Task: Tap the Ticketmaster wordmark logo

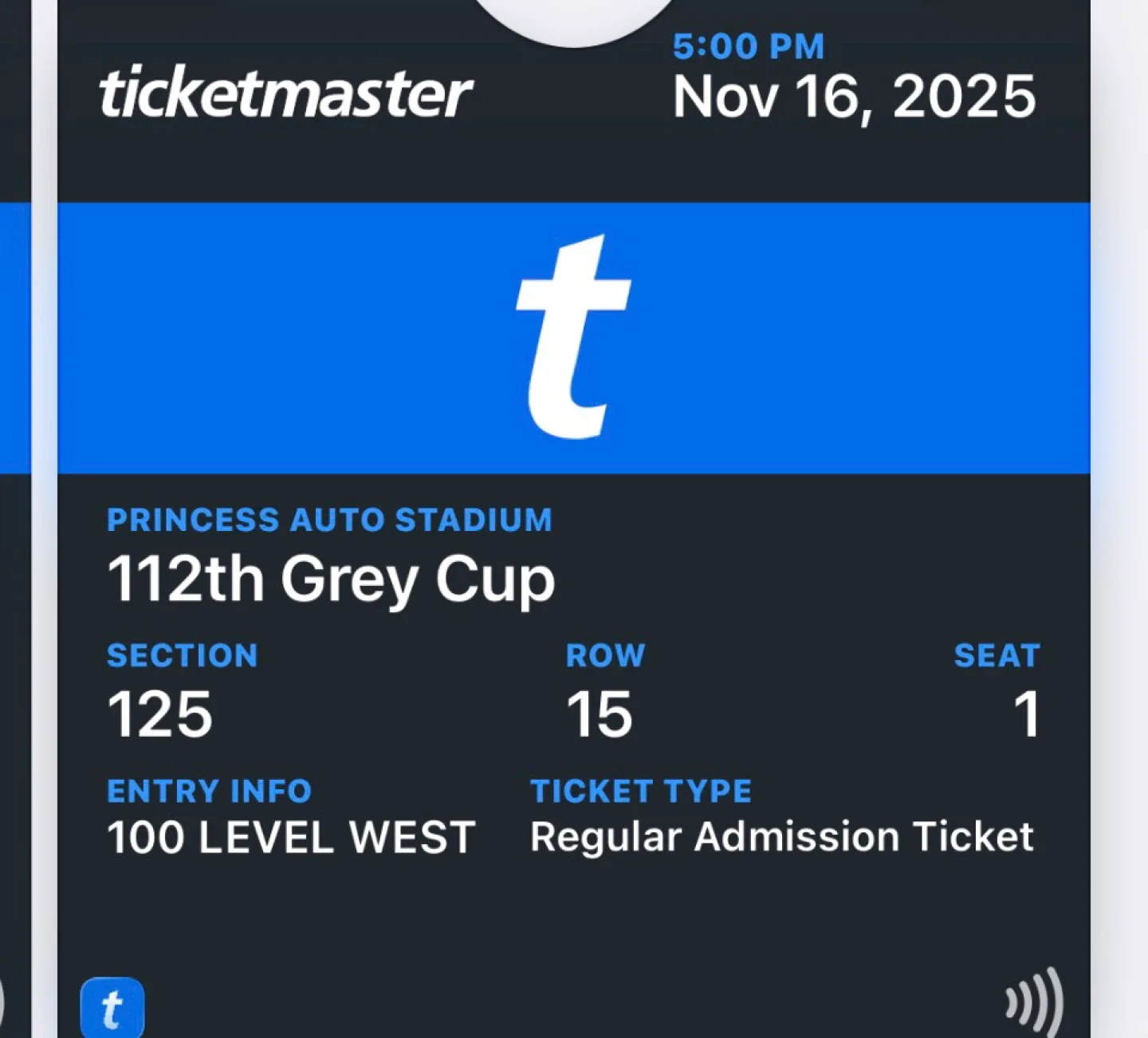Action: (x=285, y=93)
